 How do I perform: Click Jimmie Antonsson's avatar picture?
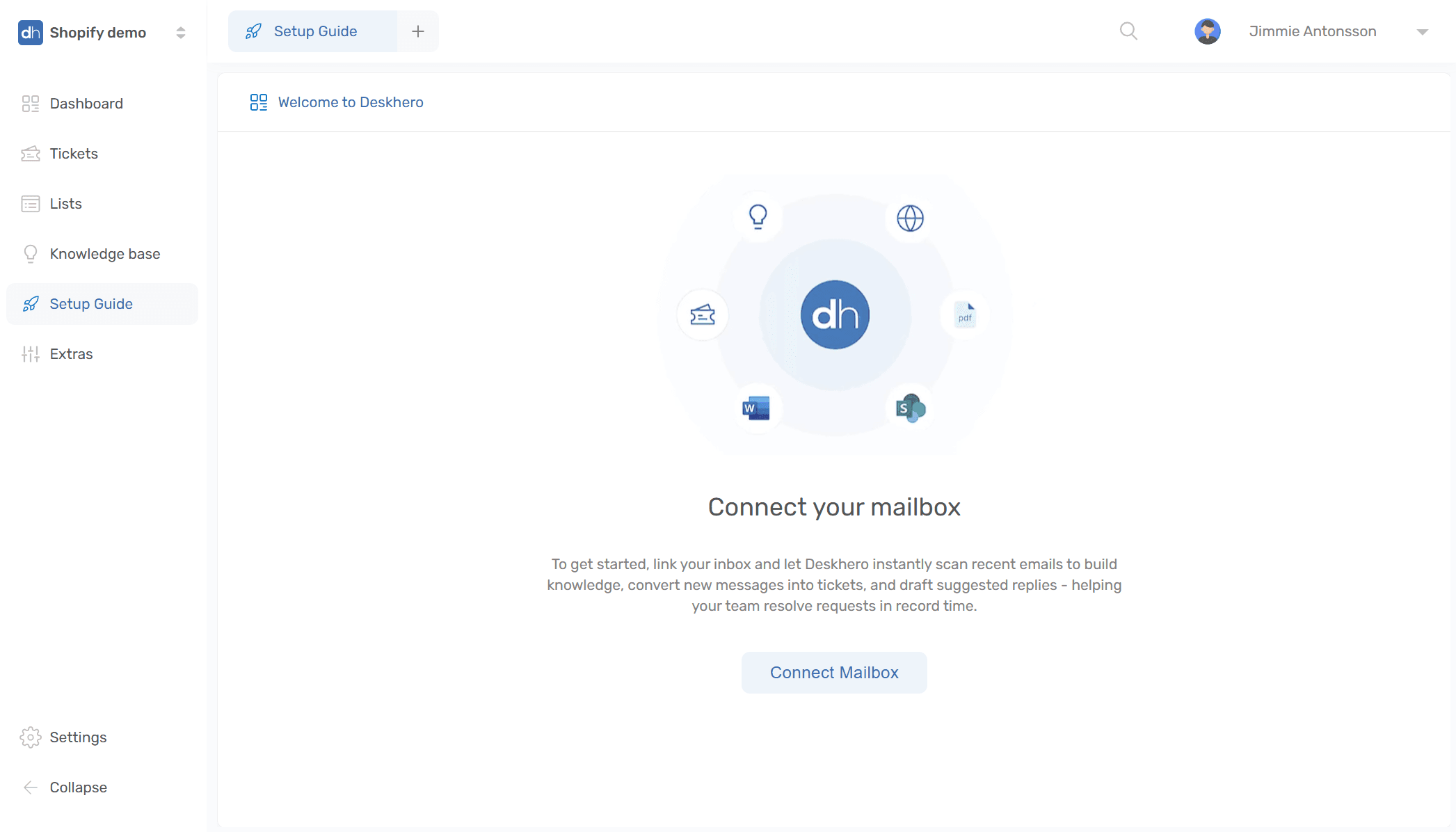click(1208, 31)
